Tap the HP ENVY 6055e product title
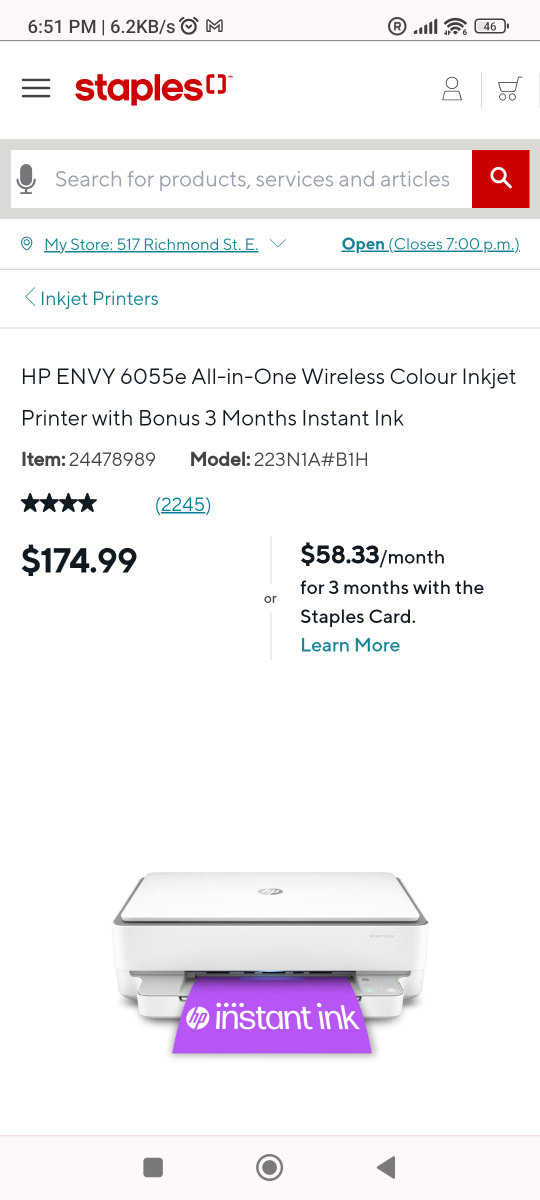Viewport: 540px width, 1200px height. (x=269, y=397)
